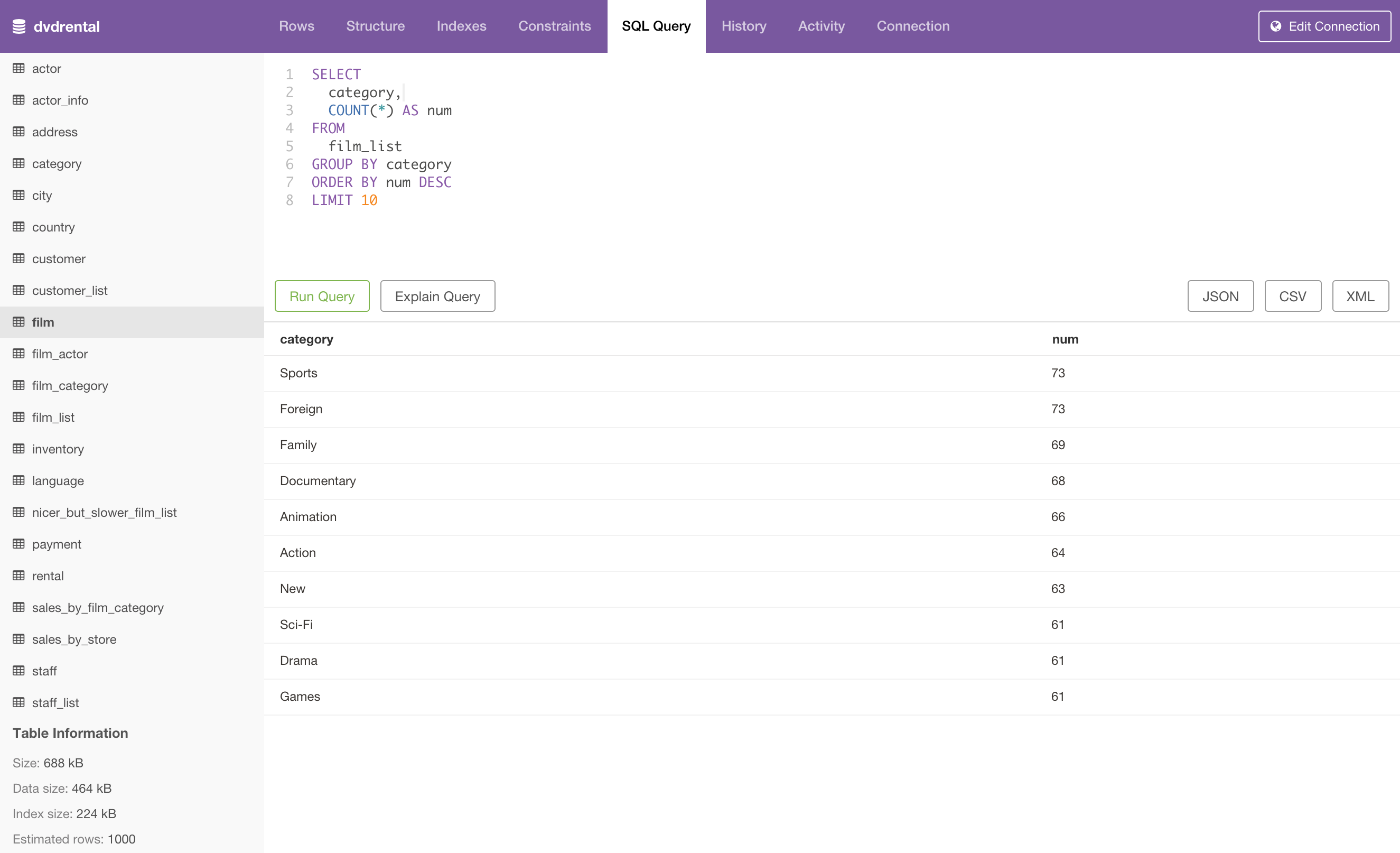This screenshot has height=853, width=1400.
Task: Click the Indexes navigation tab
Action: (459, 26)
